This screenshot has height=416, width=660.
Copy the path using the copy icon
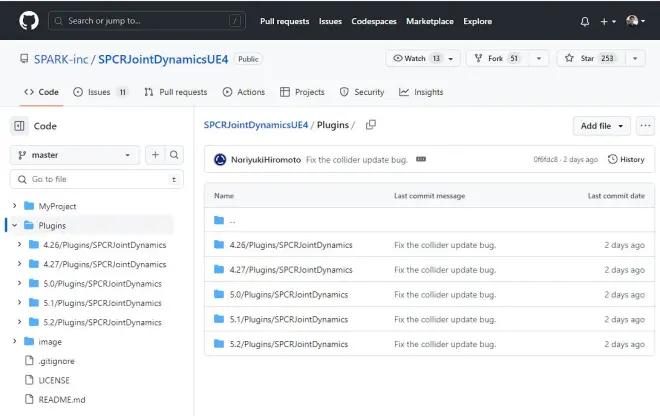click(x=371, y=125)
